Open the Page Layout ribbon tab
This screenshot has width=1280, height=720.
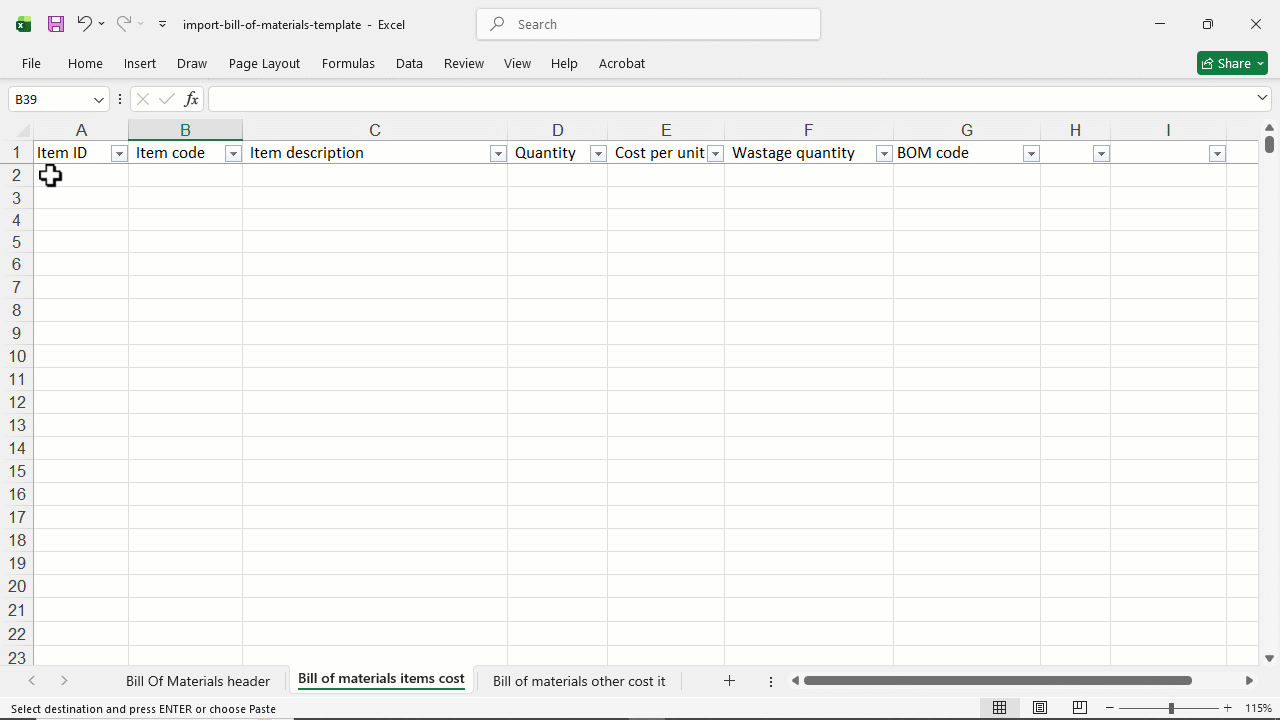click(264, 63)
